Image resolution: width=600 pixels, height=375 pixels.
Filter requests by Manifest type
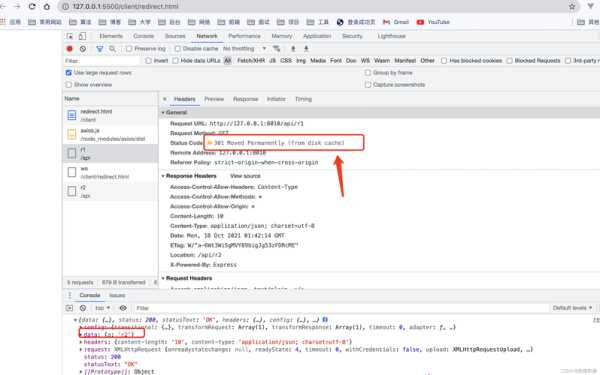tap(405, 61)
